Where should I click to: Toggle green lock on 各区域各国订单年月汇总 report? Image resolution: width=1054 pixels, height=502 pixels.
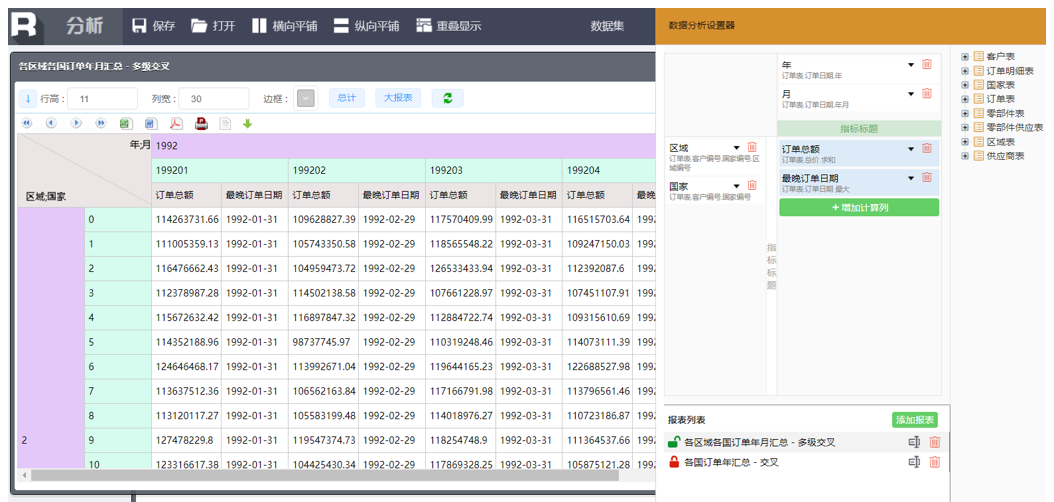tap(674, 442)
